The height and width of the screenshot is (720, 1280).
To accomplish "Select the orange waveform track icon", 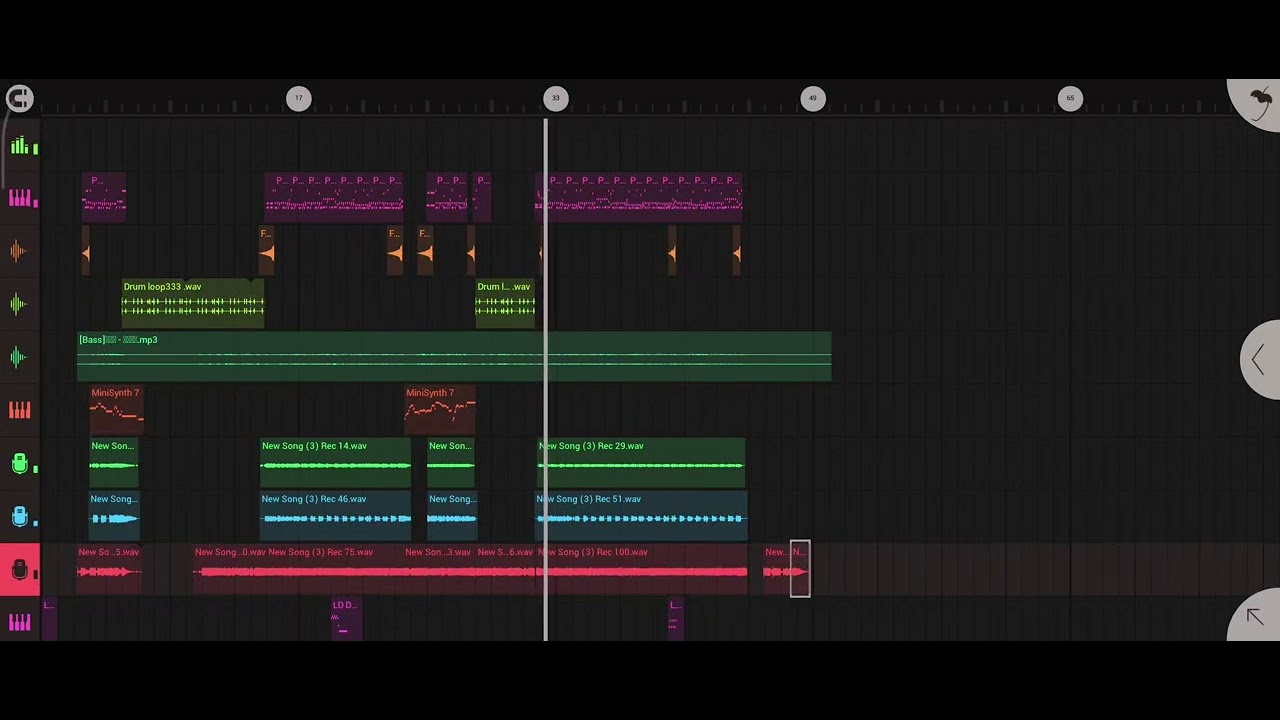I will point(19,251).
